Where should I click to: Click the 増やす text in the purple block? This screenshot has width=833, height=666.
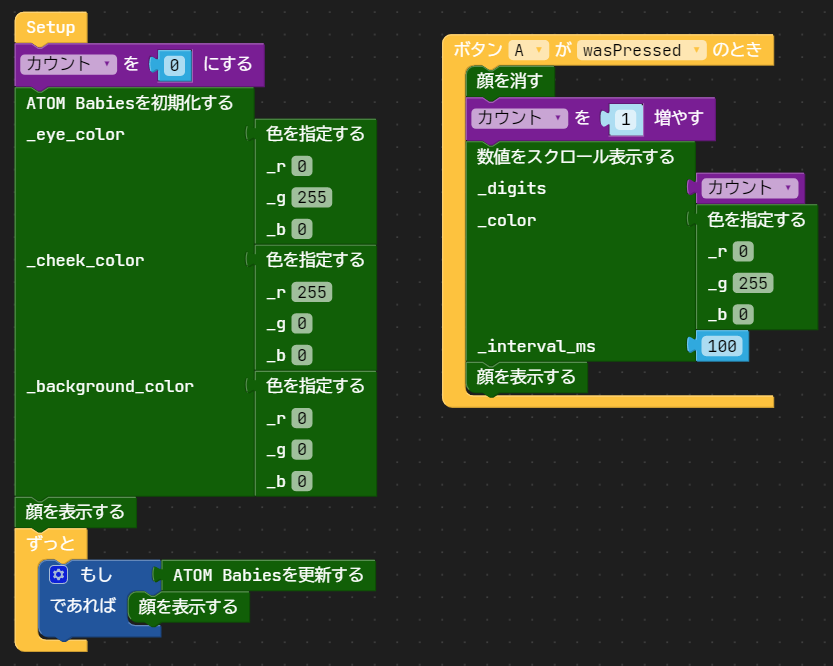pos(679,118)
